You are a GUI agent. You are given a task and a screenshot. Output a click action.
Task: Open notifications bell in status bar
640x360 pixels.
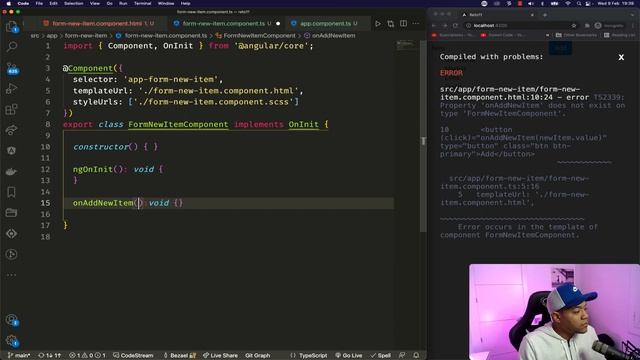pos(416,356)
